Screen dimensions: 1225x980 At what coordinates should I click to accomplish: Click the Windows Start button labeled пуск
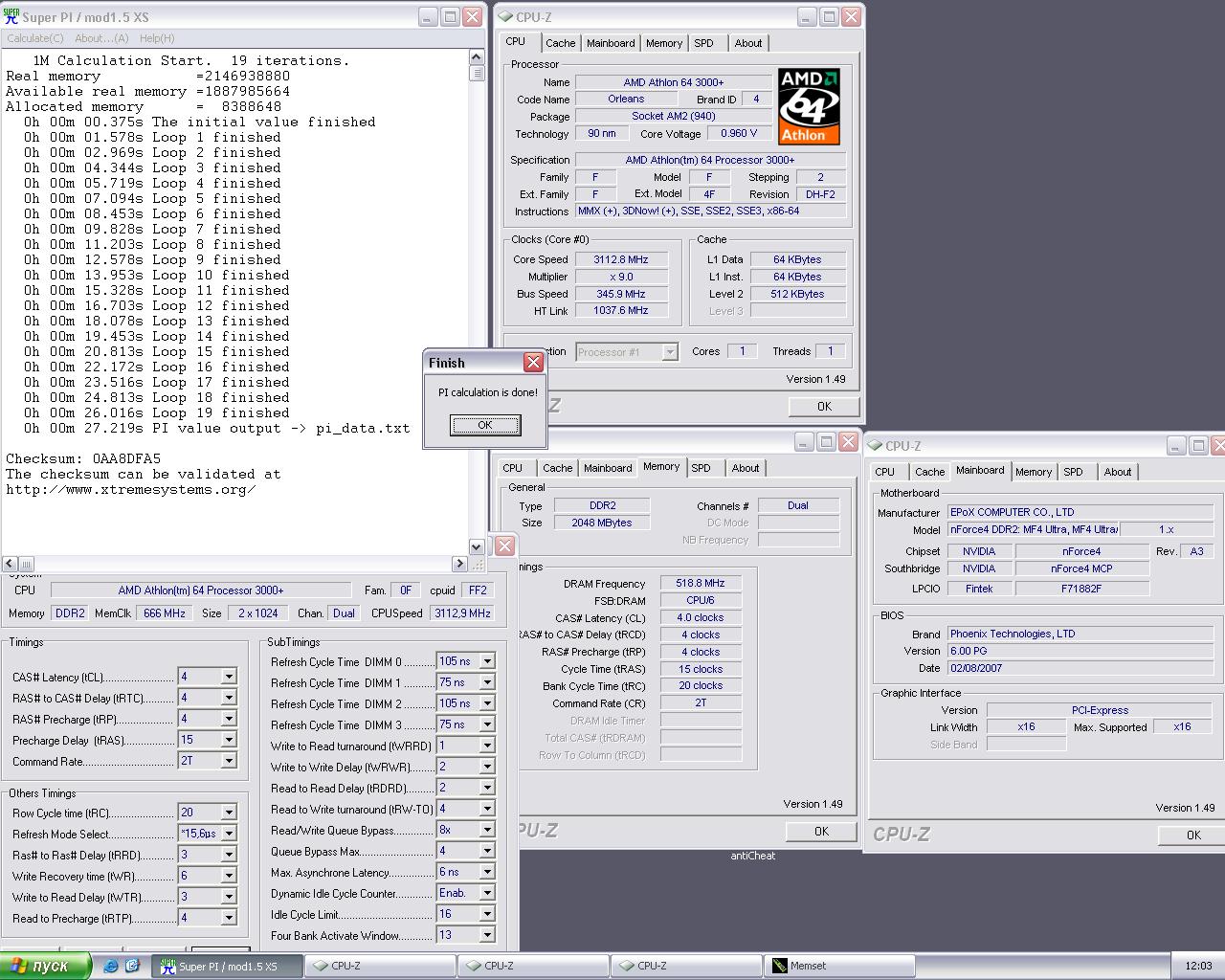44,966
